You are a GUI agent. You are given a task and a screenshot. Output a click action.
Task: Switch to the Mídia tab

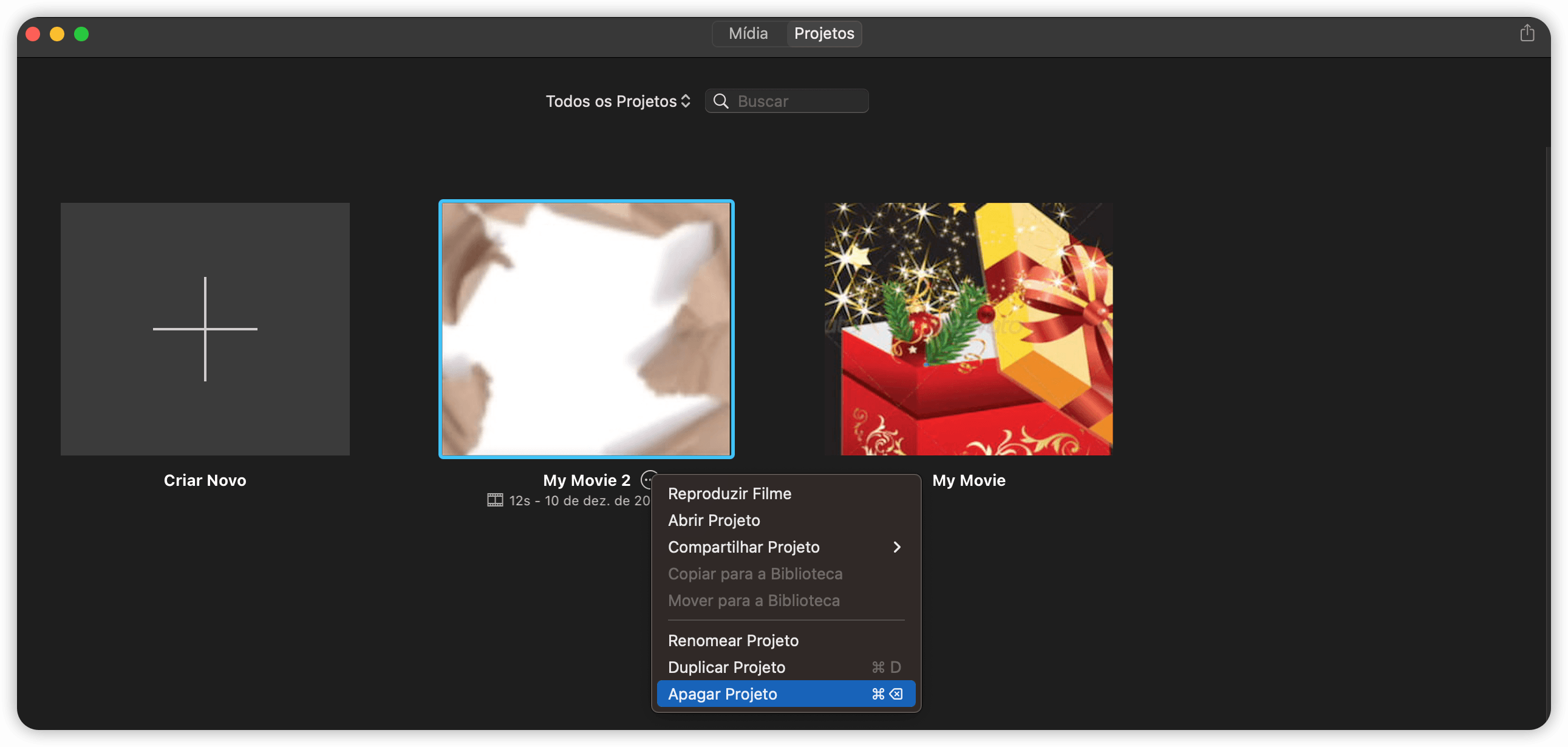coord(748,33)
